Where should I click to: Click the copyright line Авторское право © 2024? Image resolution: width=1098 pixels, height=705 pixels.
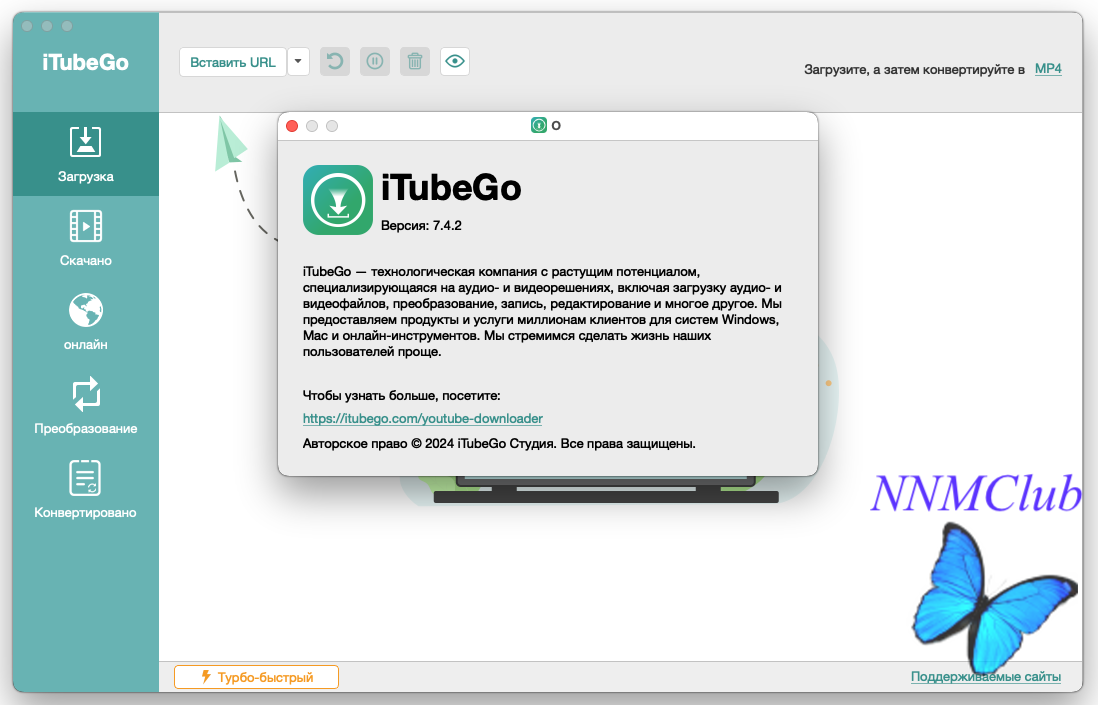[499, 444]
